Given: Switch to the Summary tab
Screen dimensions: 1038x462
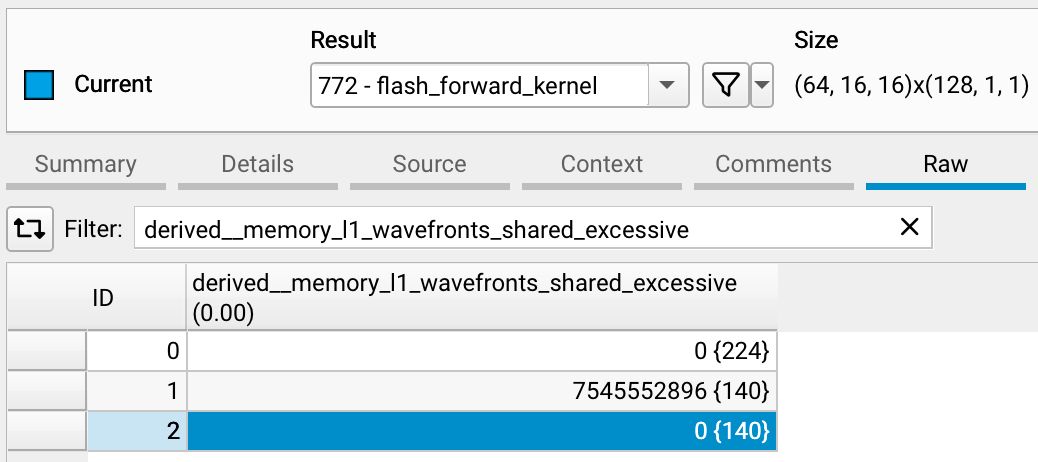Looking at the screenshot, I should [x=86, y=165].
